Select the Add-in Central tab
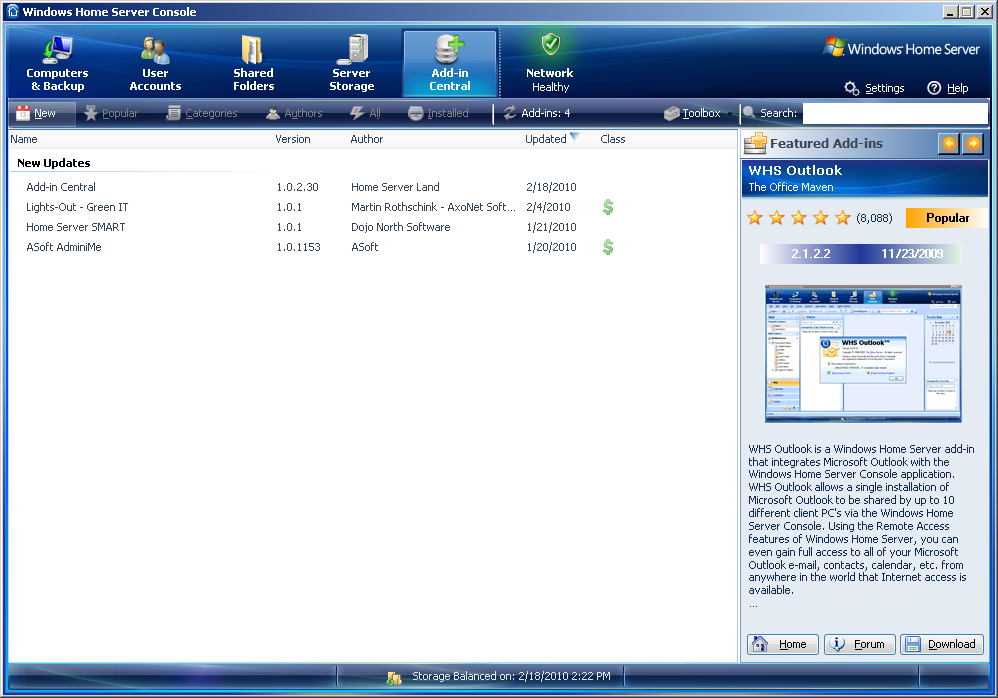The height and width of the screenshot is (698, 998). tap(449, 64)
